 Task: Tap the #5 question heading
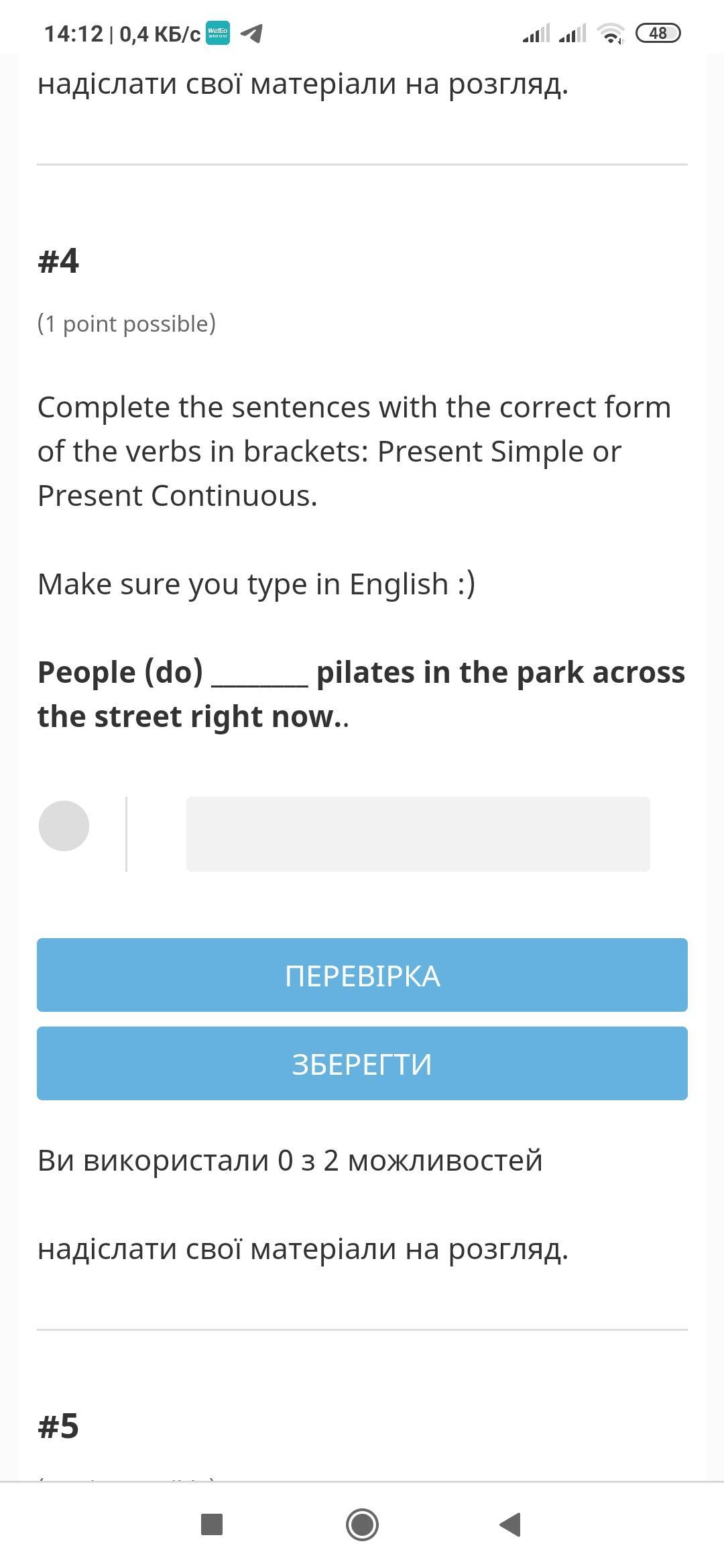[58, 1426]
